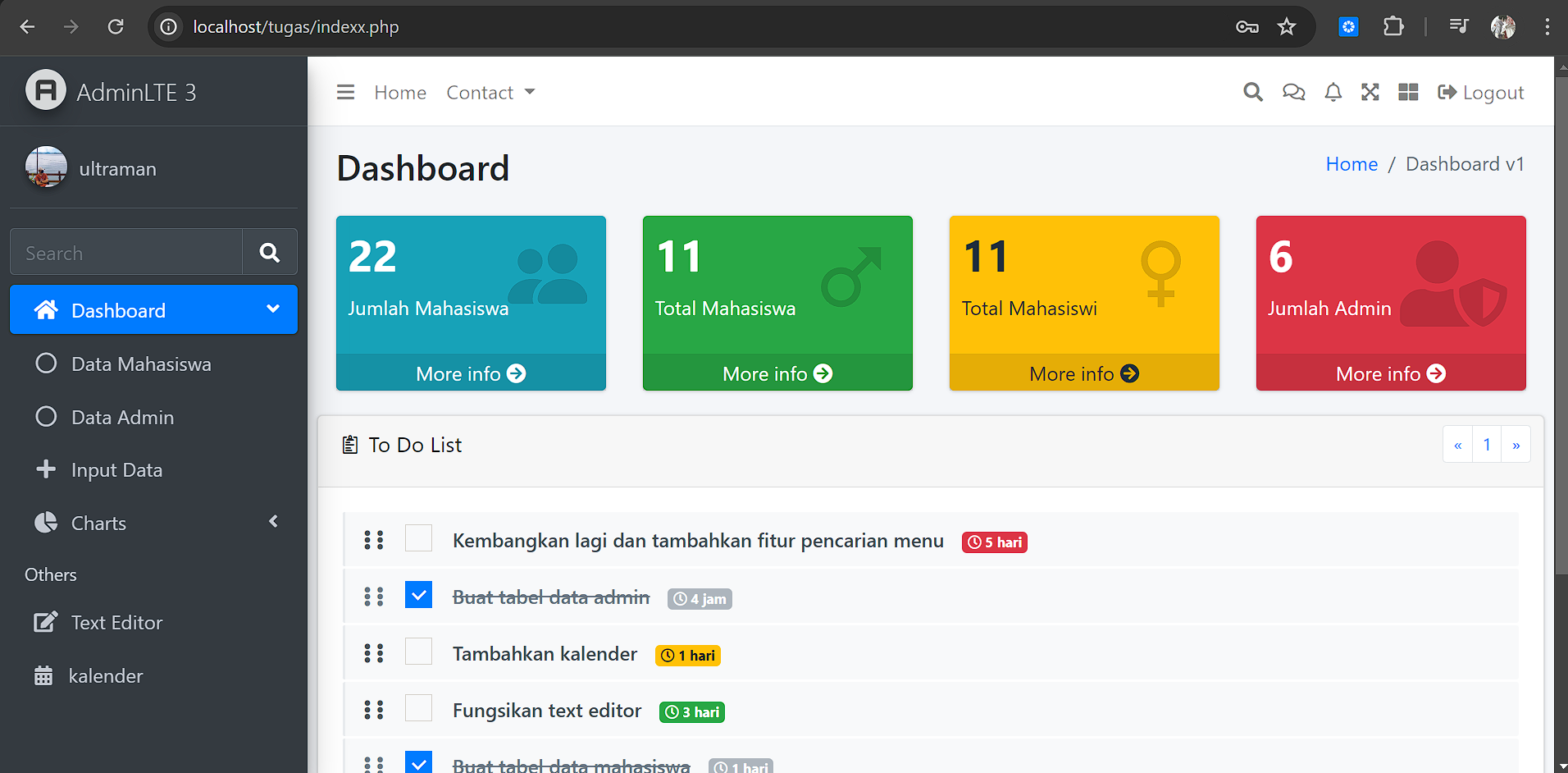Expand the Contact dropdown menu
The height and width of the screenshot is (773, 1568).
click(490, 93)
